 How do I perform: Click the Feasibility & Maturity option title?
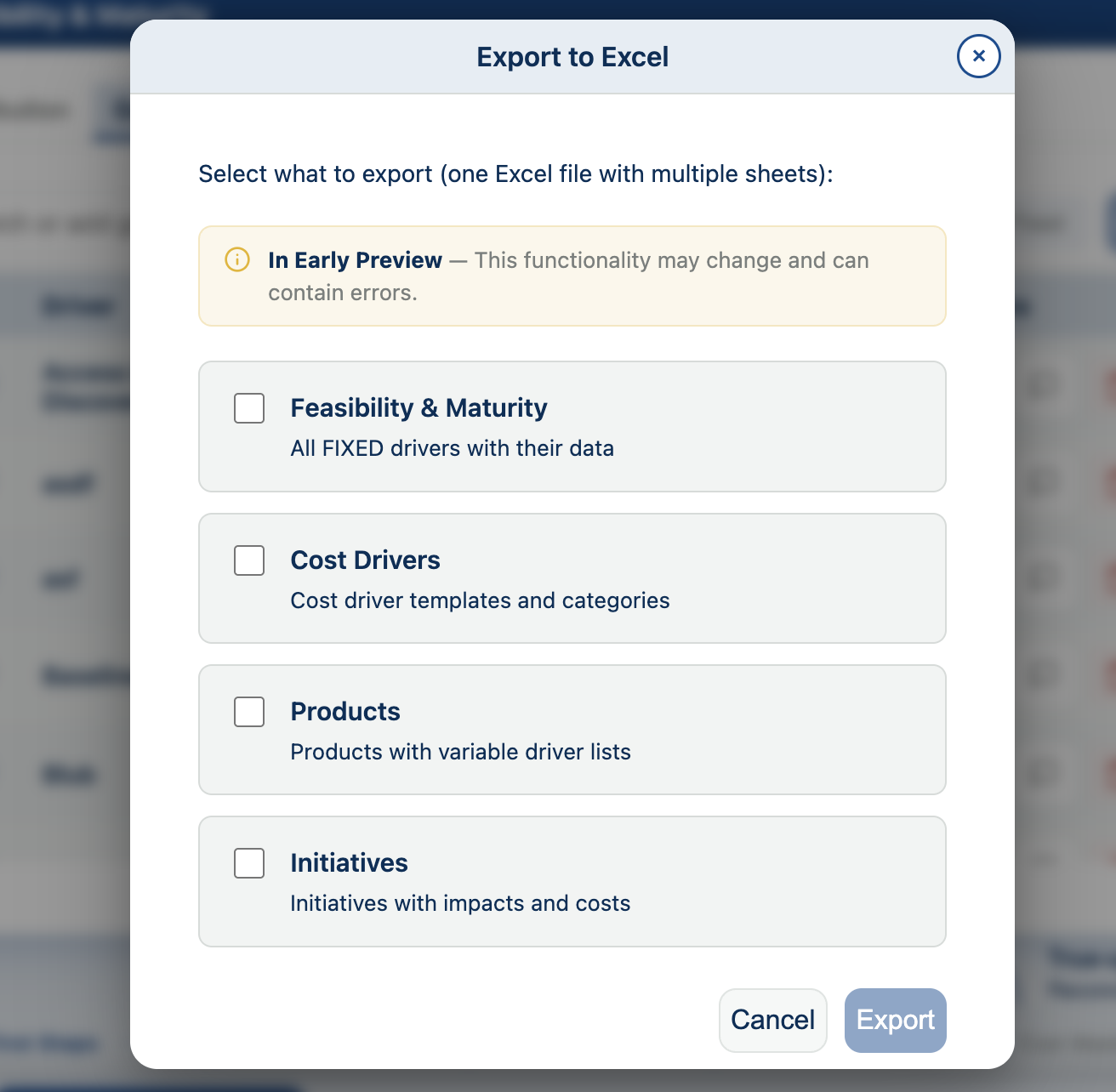click(418, 408)
